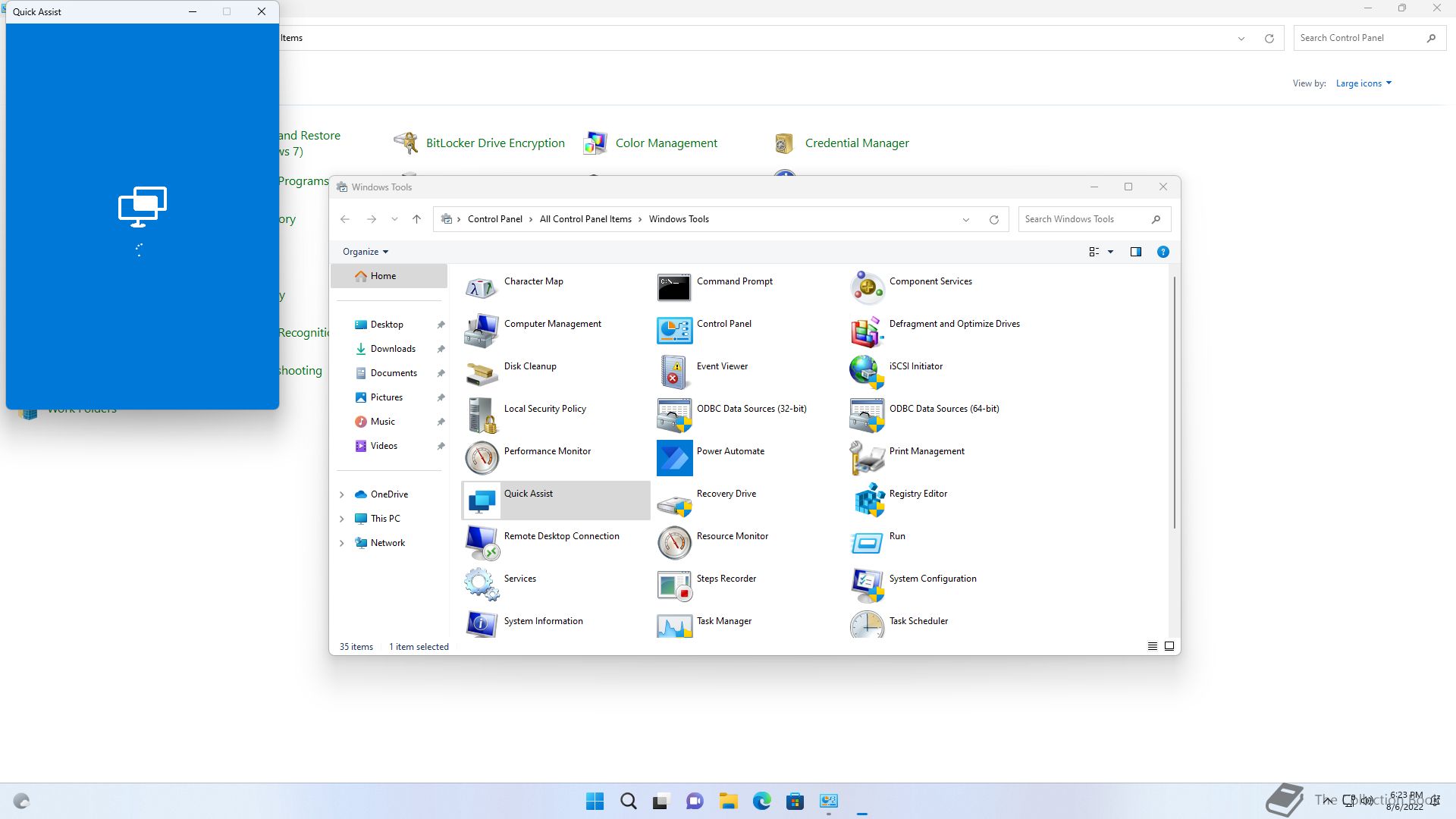The width and height of the screenshot is (1456, 819).
Task: Open the Component Services icon
Action: (x=867, y=288)
